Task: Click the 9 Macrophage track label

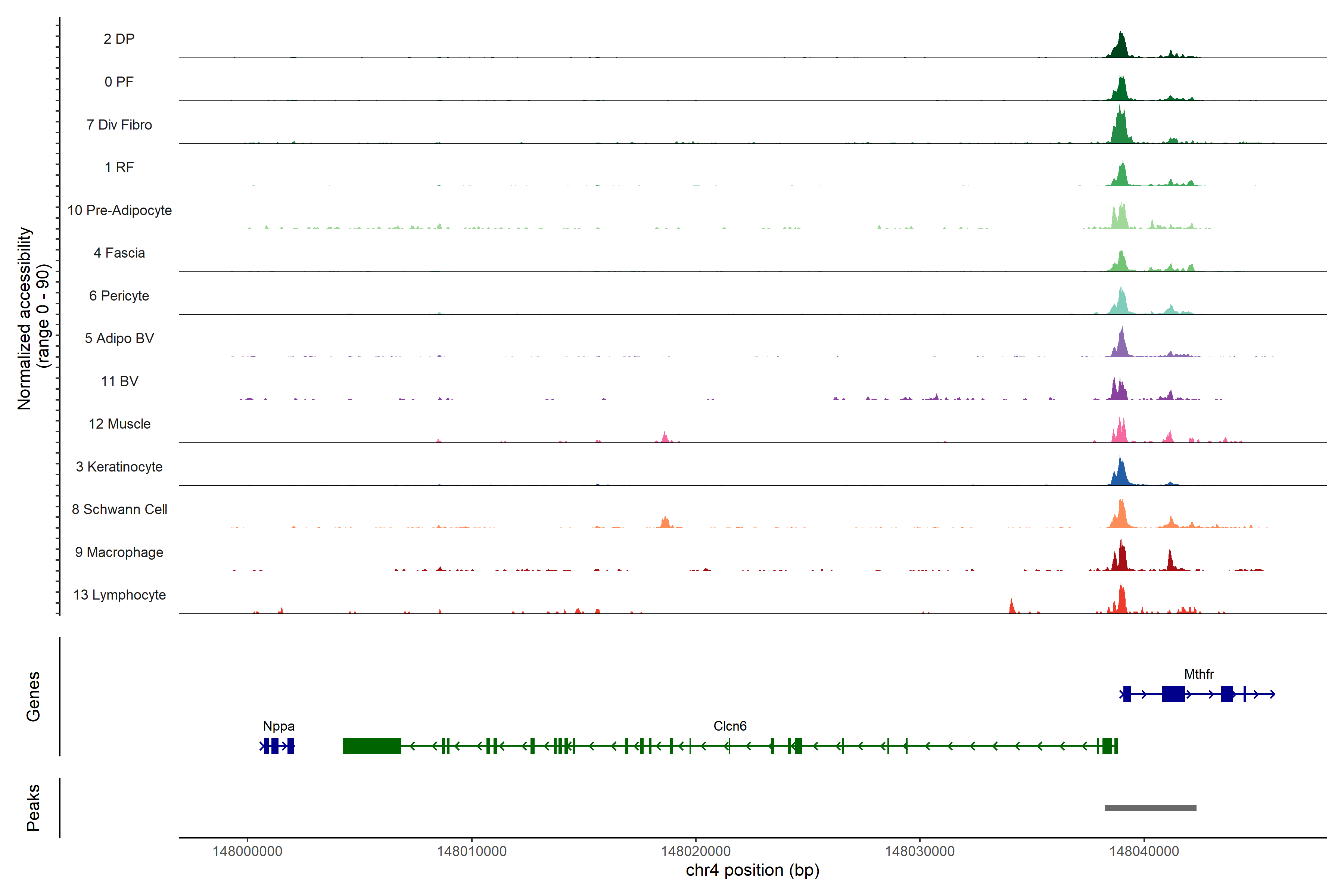Action: tap(119, 553)
